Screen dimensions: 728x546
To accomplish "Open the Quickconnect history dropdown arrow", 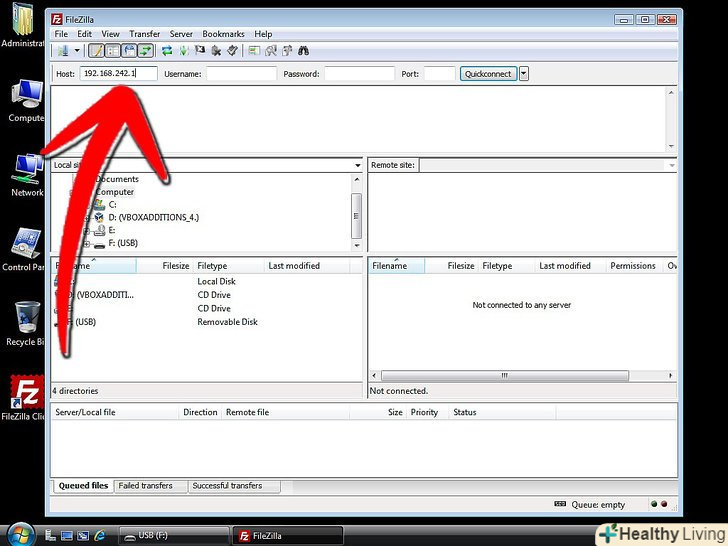I will 524,73.
